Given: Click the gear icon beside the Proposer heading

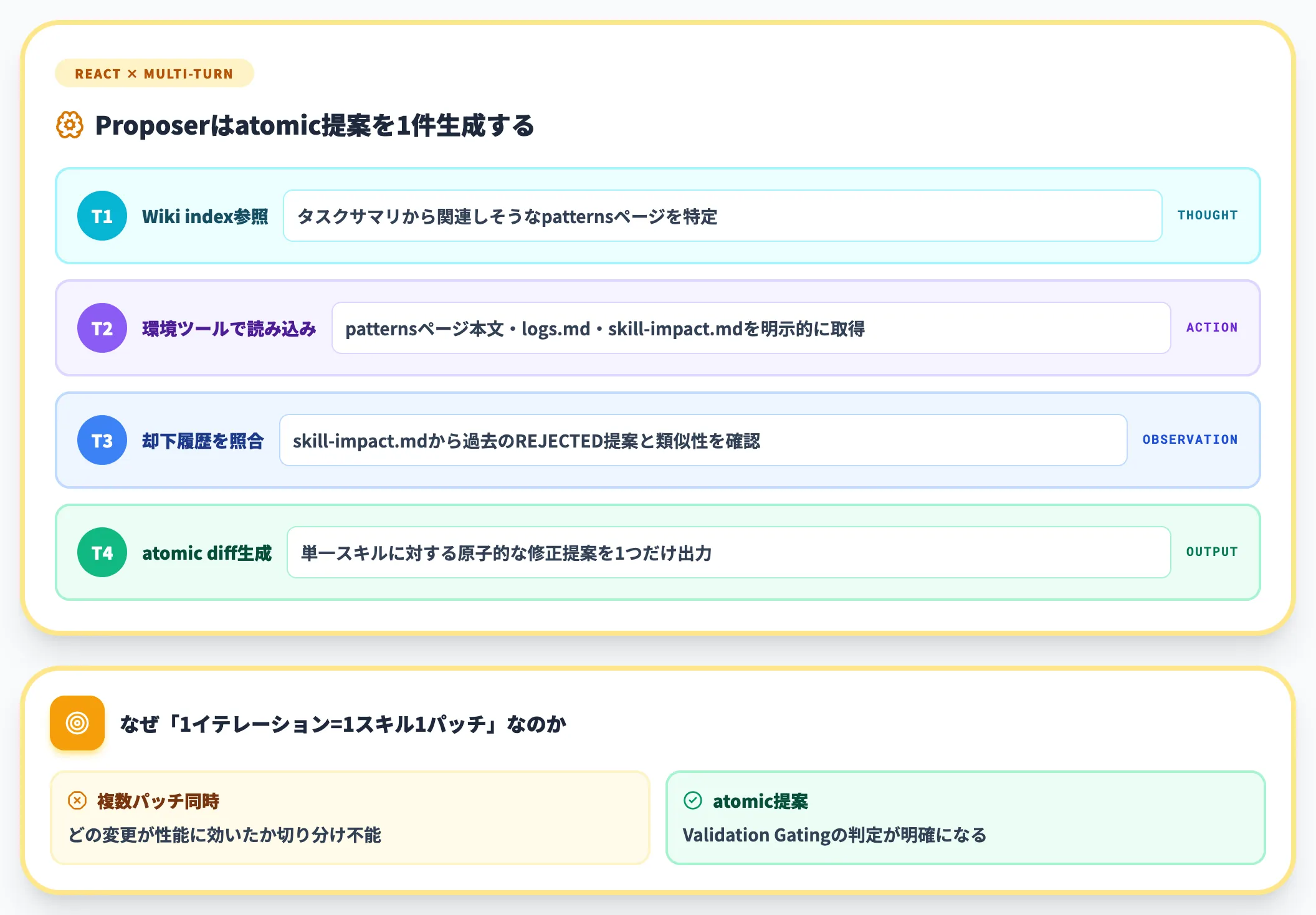Looking at the screenshot, I should (70, 125).
